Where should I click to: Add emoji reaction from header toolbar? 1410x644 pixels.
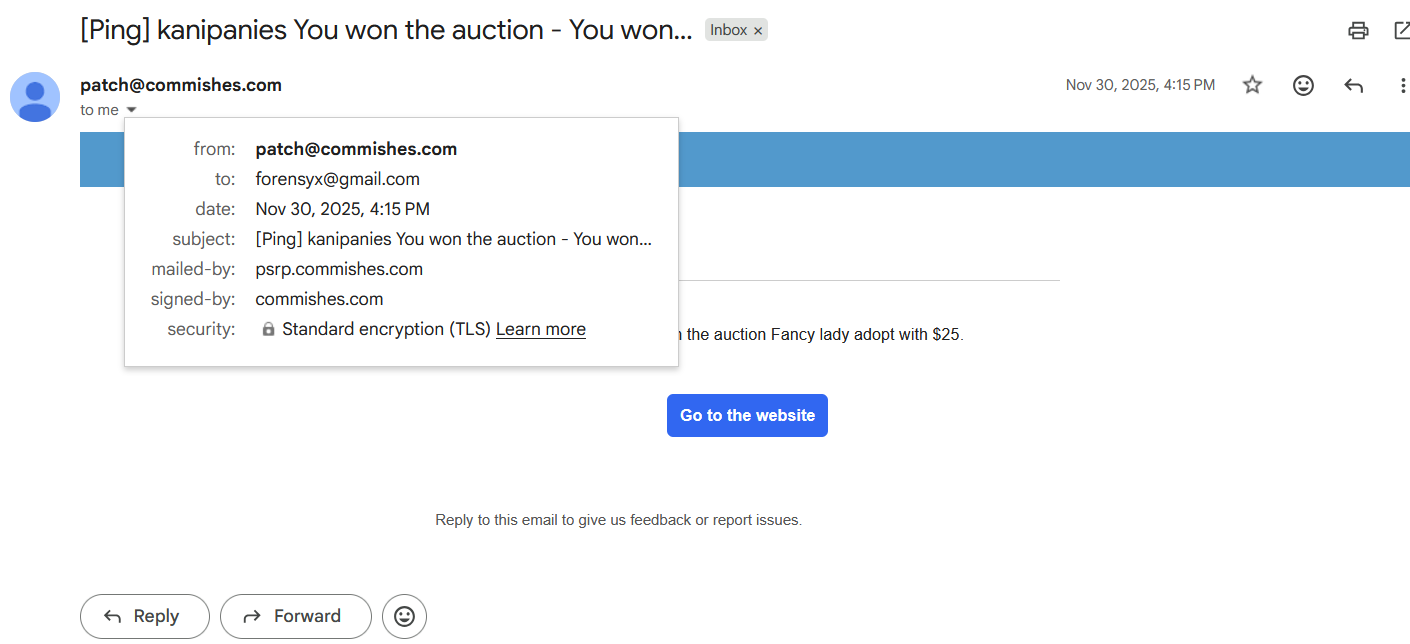coord(1303,85)
